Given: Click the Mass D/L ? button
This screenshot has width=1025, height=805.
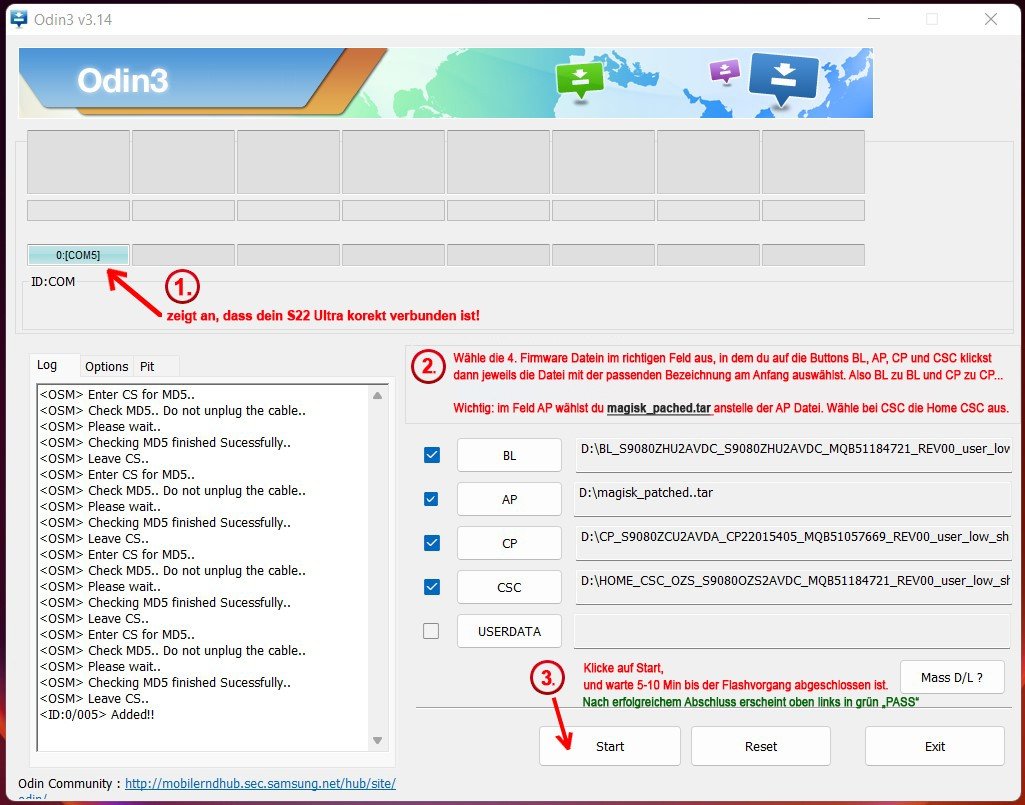Looking at the screenshot, I should [952, 677].
